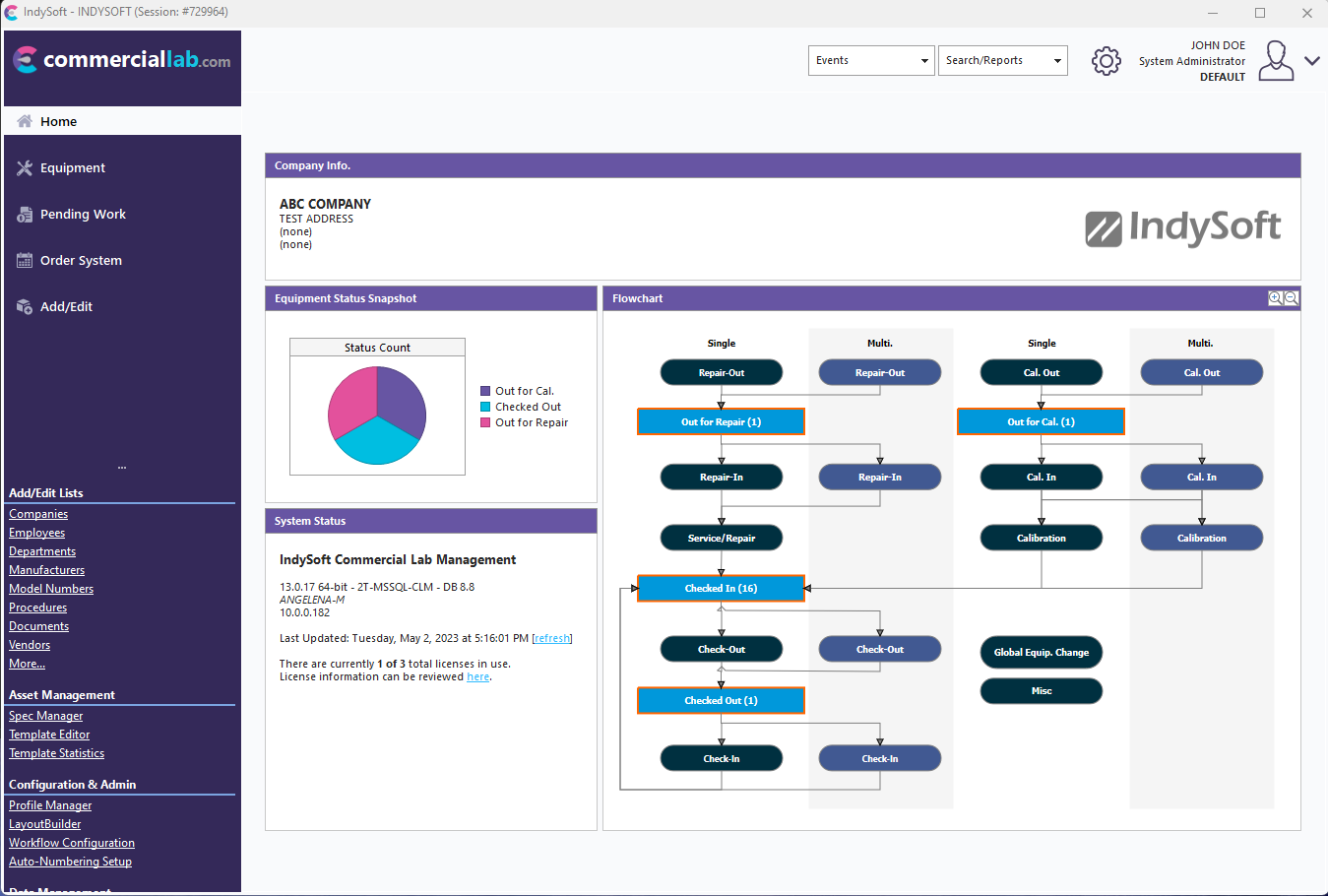Open Workflow Configuration link

click(x=72, y=843)
